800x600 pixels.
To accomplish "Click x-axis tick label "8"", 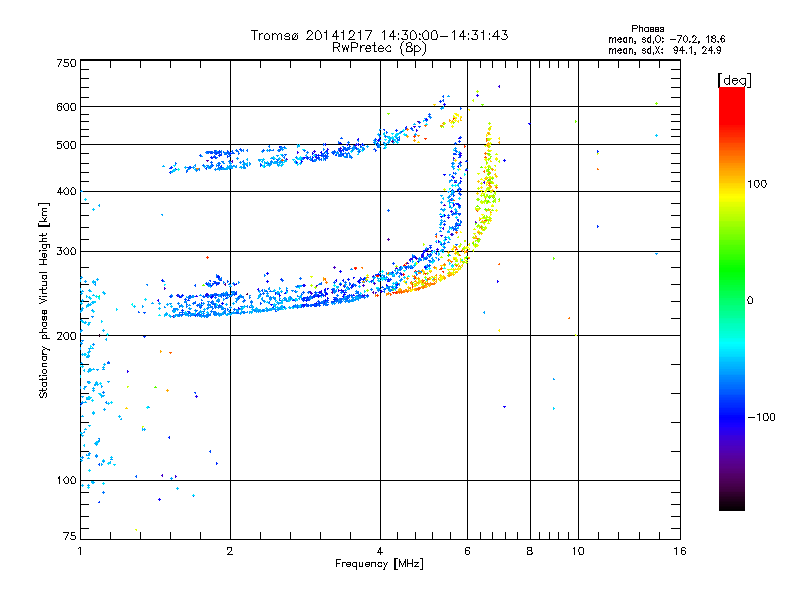I will 530,551.
